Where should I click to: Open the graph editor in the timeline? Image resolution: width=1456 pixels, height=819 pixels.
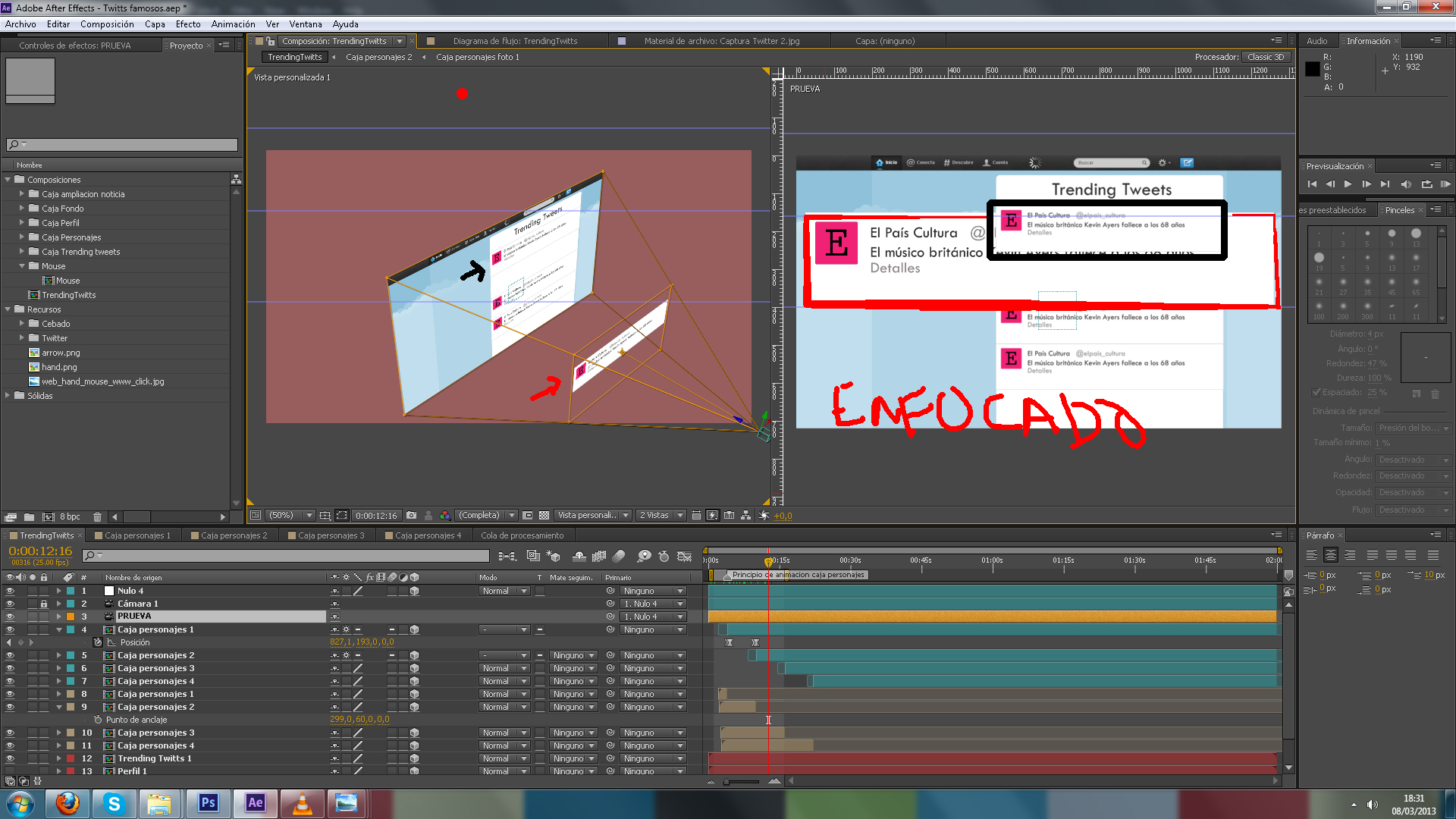coord(684,557)
